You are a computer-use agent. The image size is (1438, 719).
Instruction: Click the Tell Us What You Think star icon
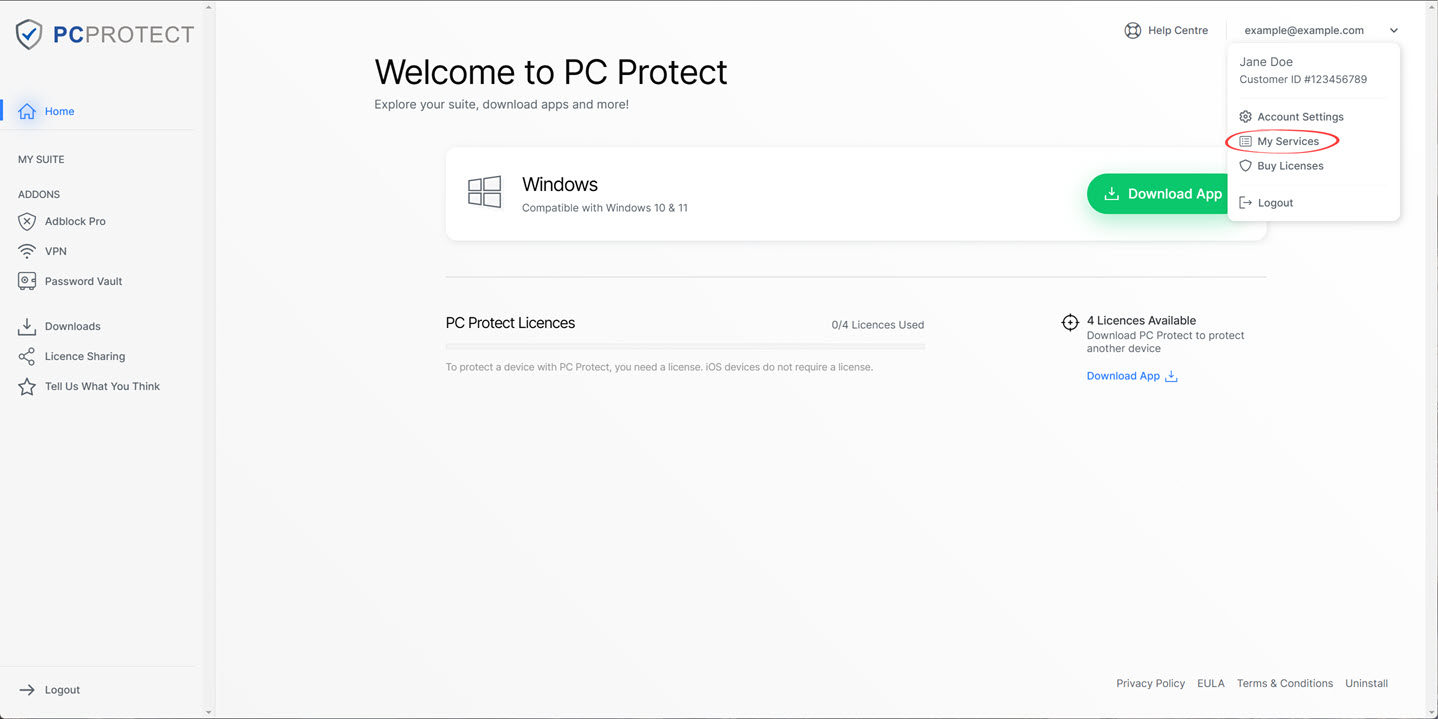coord(27,386)
